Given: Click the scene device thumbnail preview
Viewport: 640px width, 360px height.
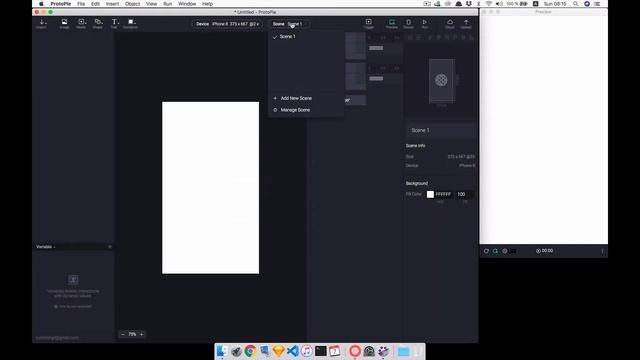Looking at the screenshot, I should click(x=442, y=81).
